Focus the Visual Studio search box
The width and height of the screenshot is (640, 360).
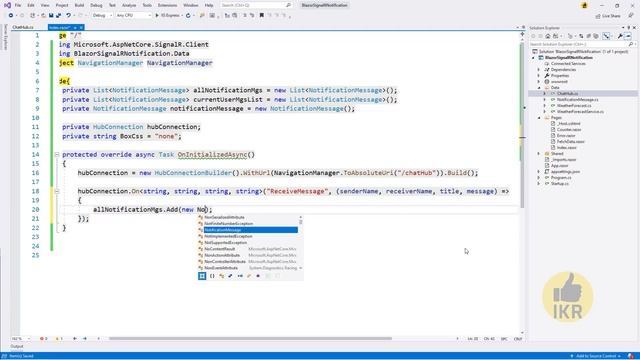click(256, 5)
